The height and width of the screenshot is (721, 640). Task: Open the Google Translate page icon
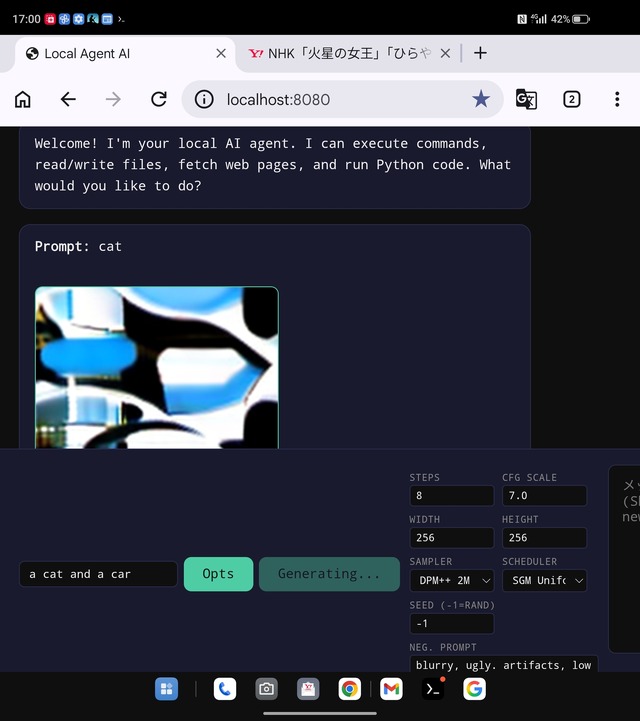coord(526,99)
